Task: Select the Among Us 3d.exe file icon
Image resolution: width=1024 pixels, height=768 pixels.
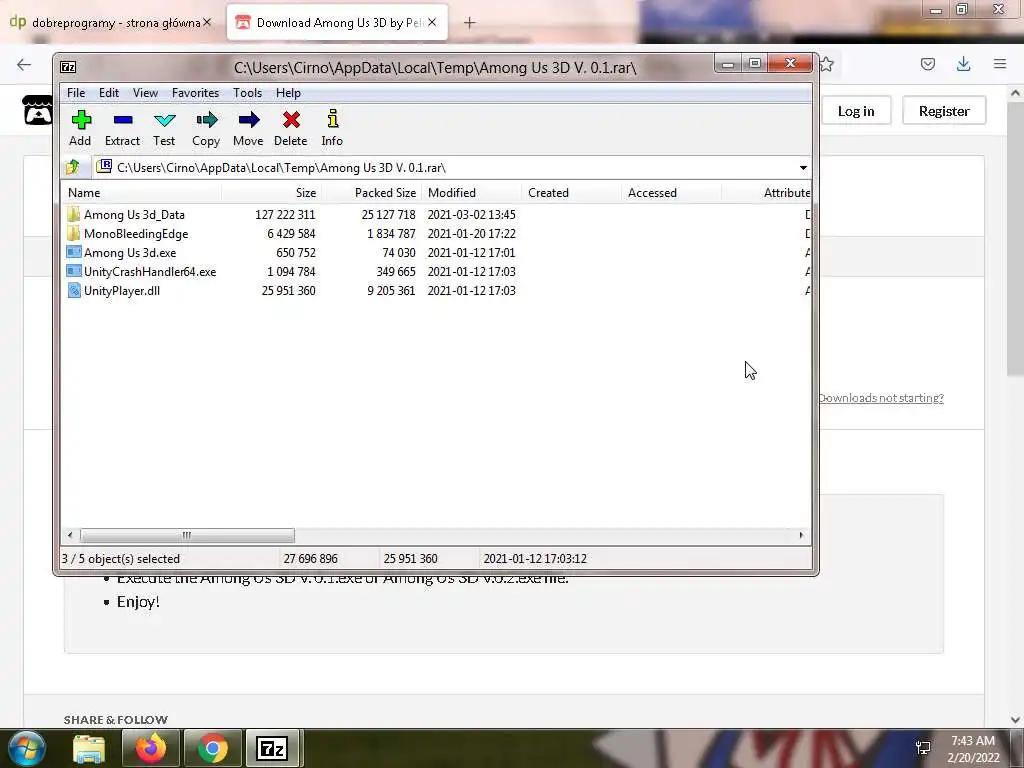Action: tap(74, 252)
